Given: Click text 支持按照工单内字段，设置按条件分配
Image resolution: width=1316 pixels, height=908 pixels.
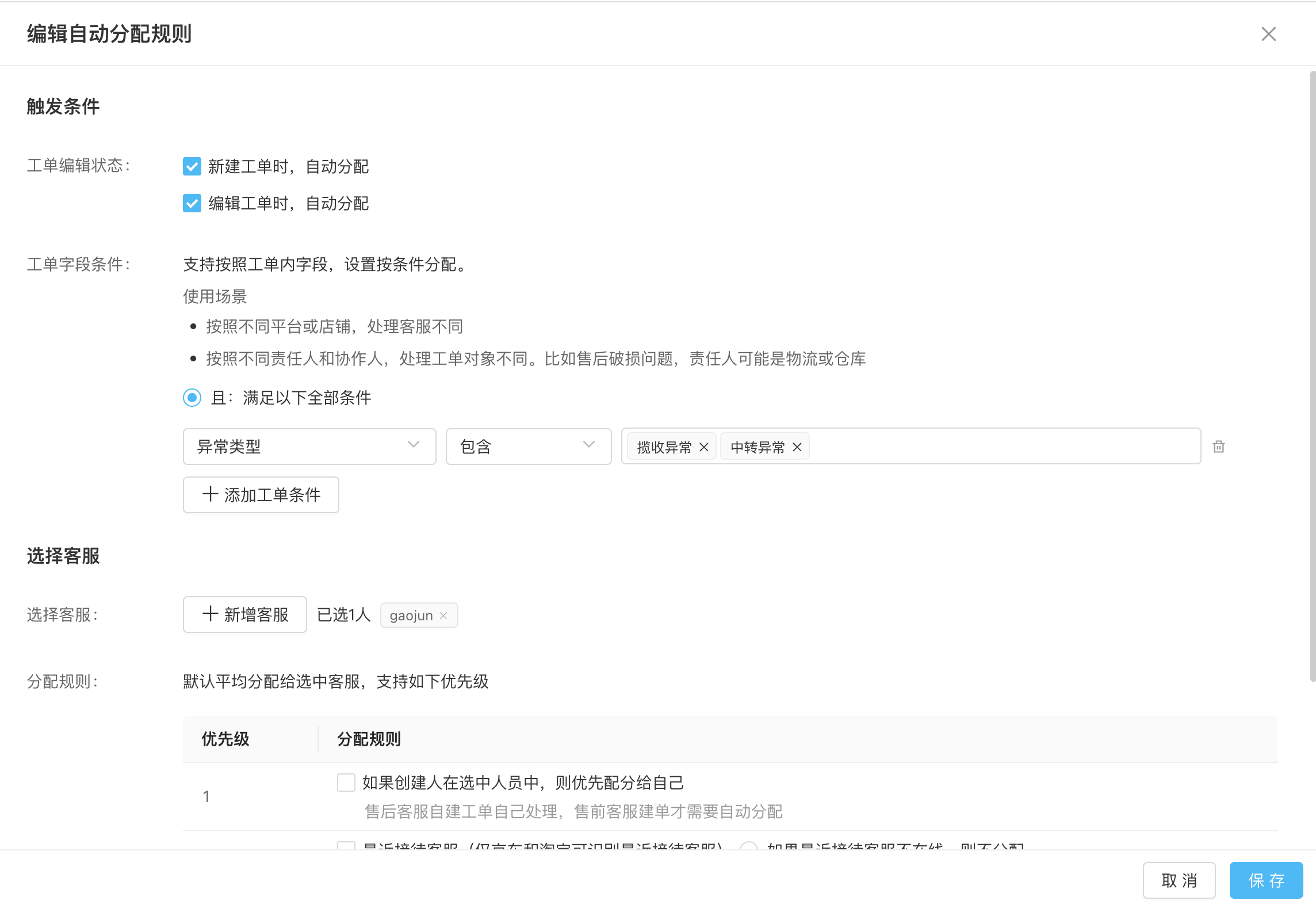Looking at the screenshot, I should tap(327, 264).
